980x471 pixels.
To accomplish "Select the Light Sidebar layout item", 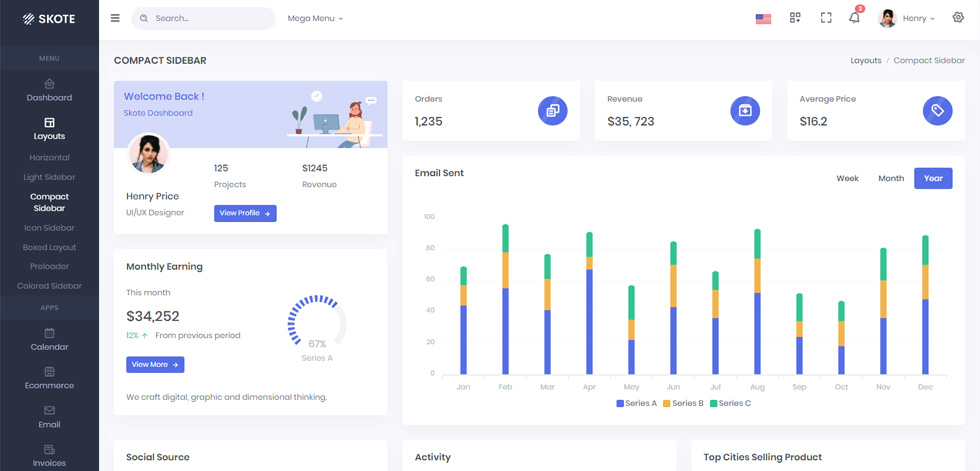I will pos(49,177).
